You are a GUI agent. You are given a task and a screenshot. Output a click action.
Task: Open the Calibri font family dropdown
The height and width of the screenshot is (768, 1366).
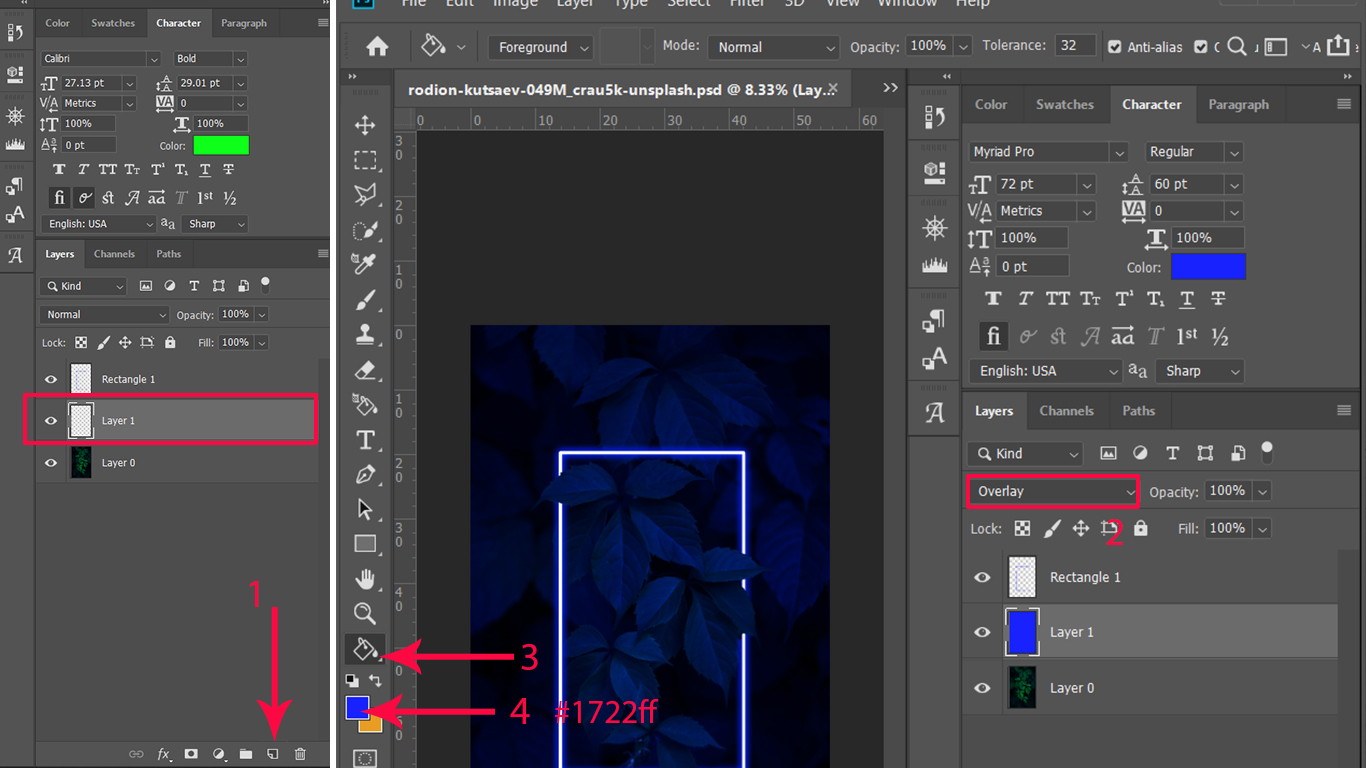click(x=101, y=59)
